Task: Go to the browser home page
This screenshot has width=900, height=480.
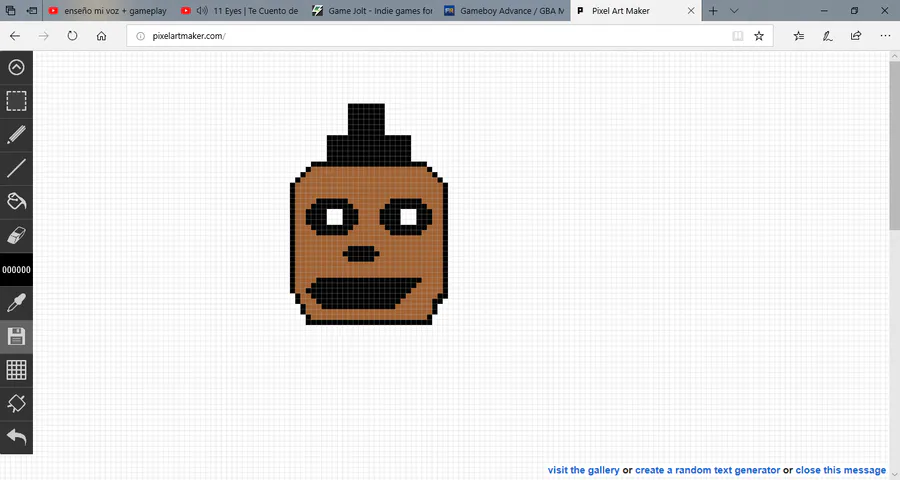Action: coord(101,36)
